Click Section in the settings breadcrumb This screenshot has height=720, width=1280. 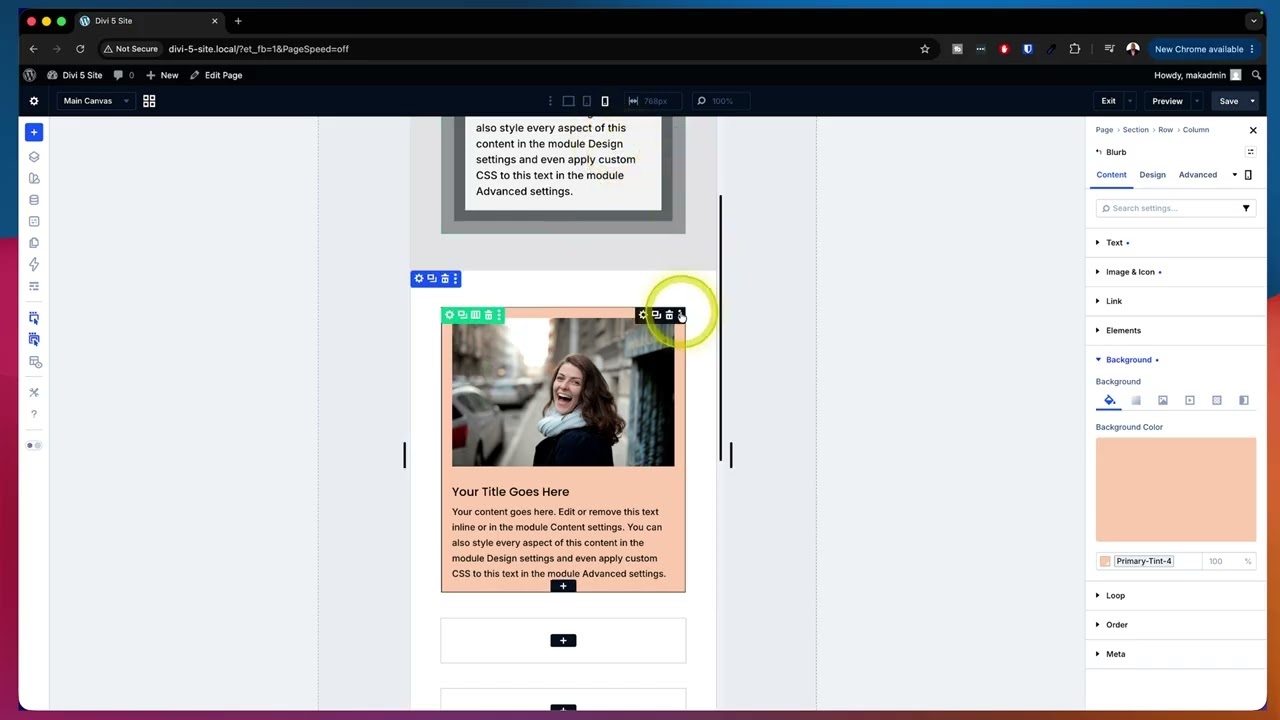(1135, 130)
